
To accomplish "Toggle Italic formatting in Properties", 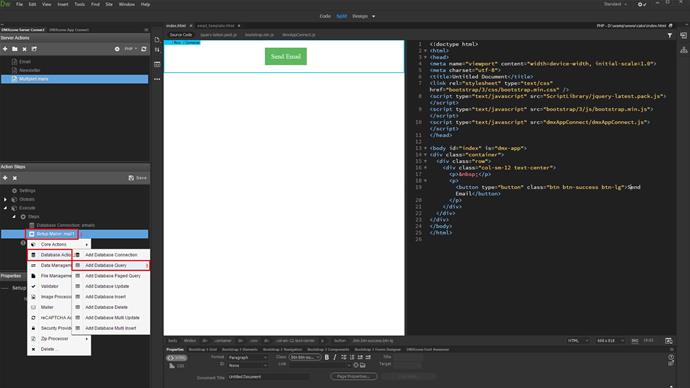I will pyautogui.click(x=335, y=357).
